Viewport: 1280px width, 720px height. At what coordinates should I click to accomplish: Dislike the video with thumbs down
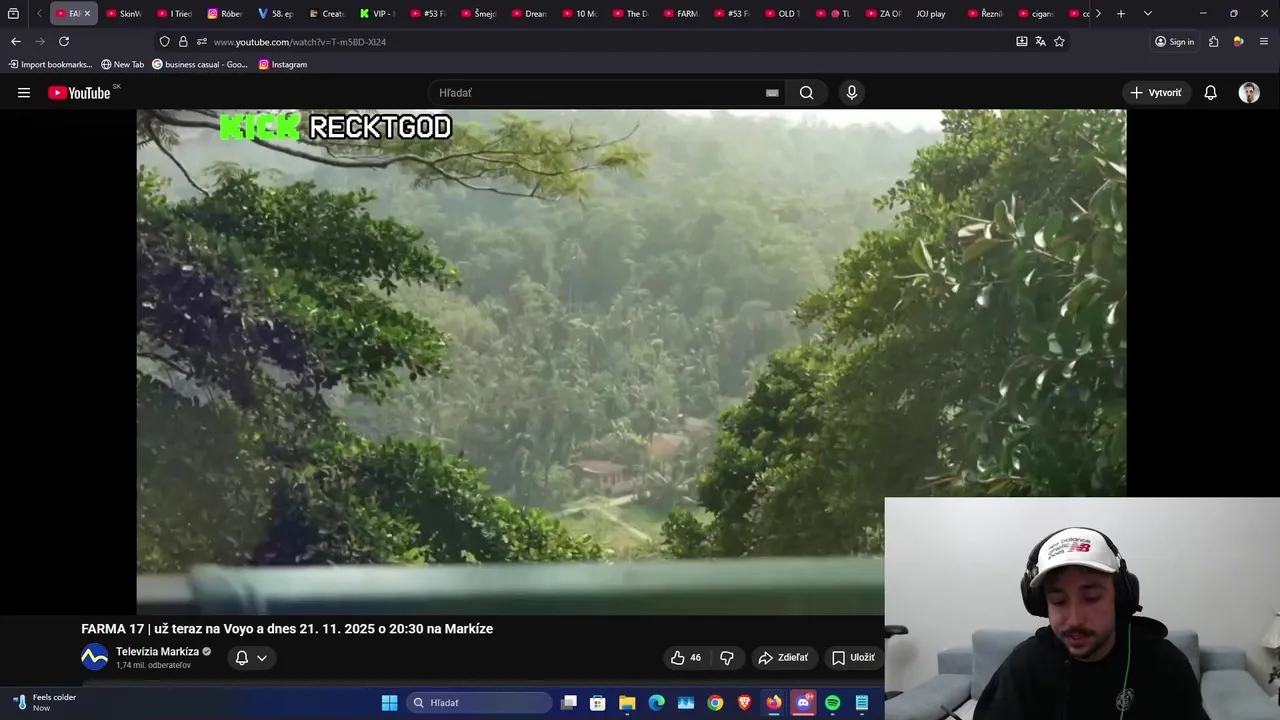point(727,658)
